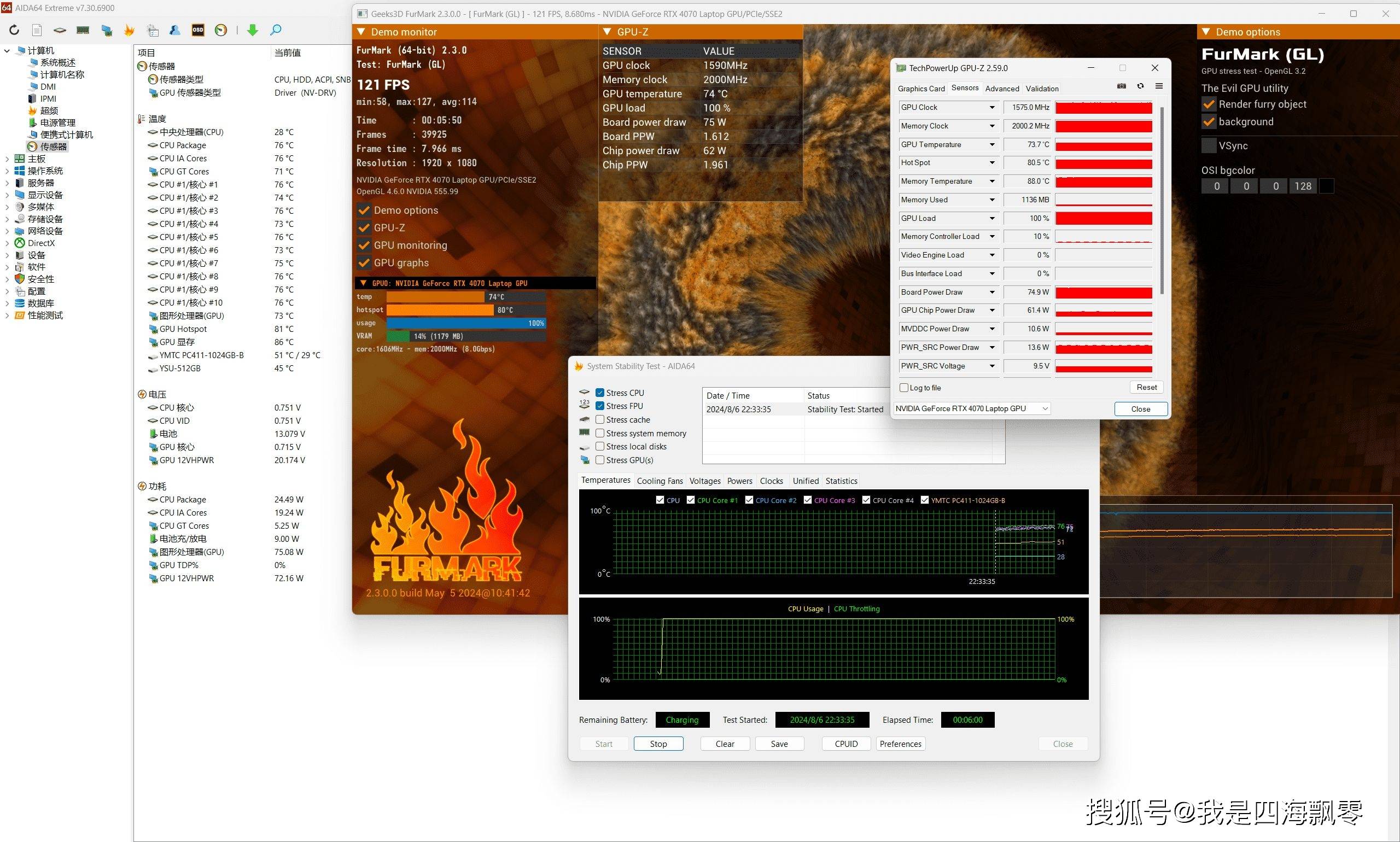Select 系统概述 item in the AIDA64 tree

(52, 62)
